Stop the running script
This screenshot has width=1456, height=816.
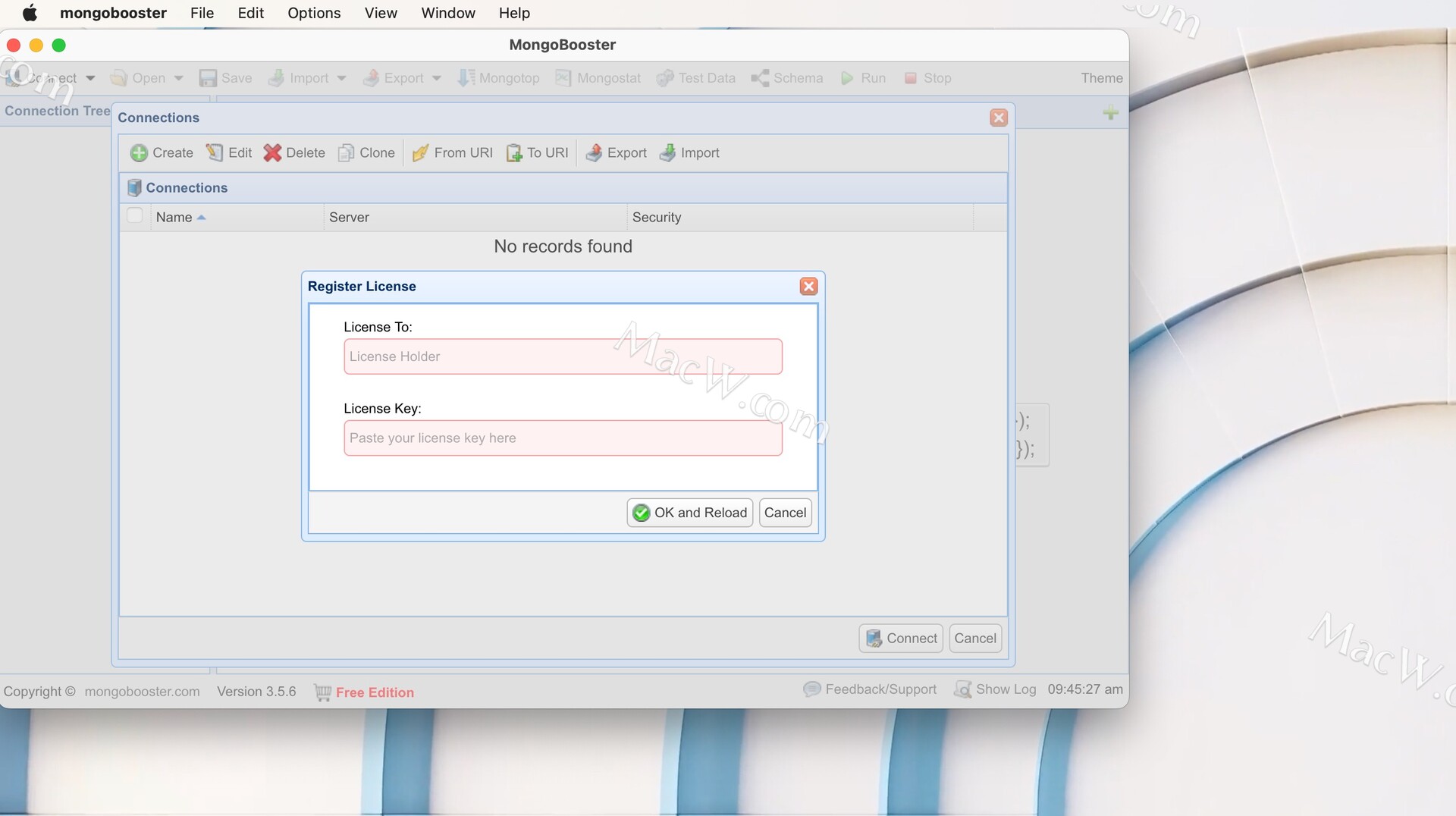pyautogui.click(x=927, y=78)
